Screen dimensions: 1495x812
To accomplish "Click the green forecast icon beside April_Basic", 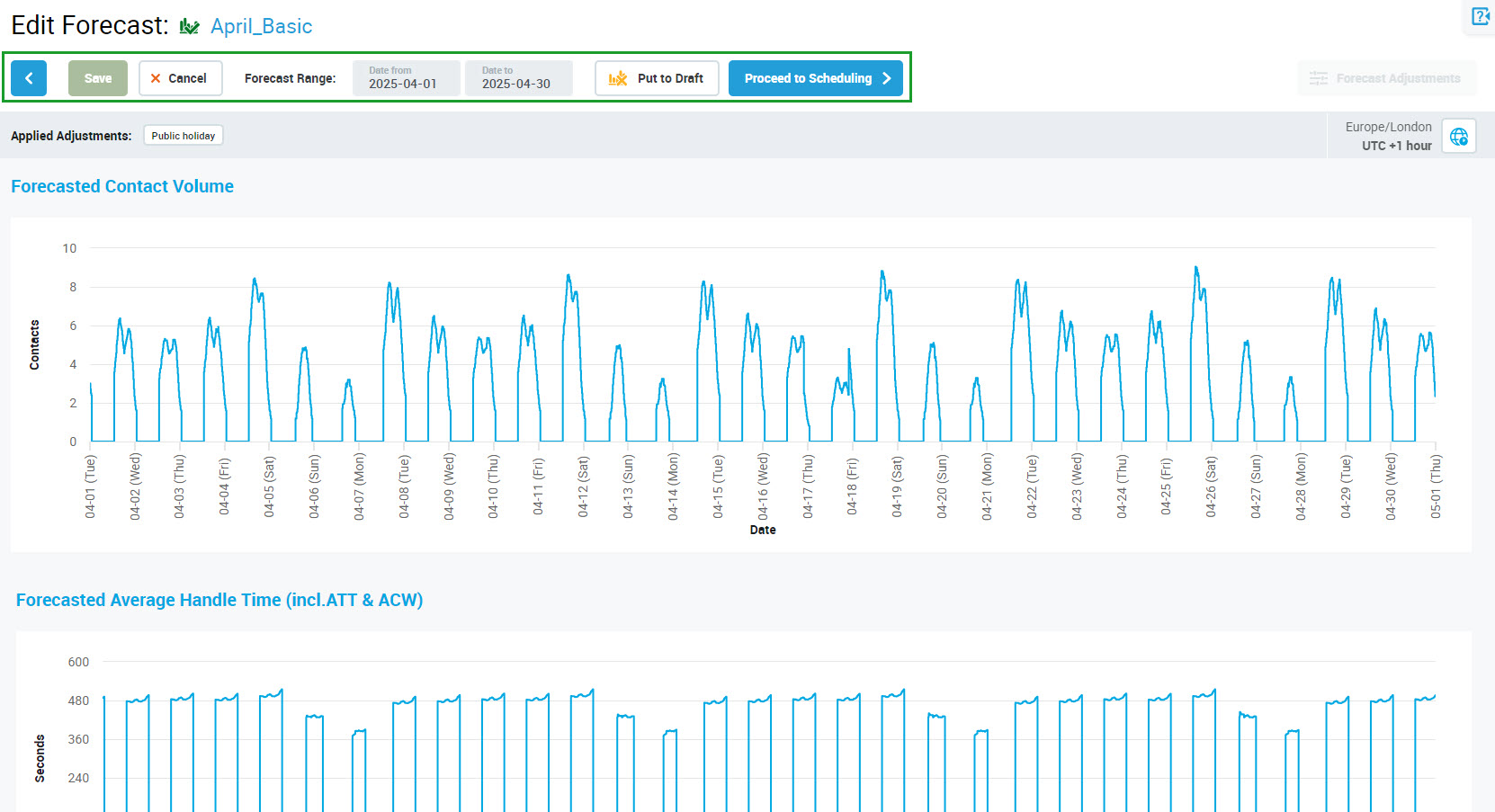I will (x=189, y=27).
